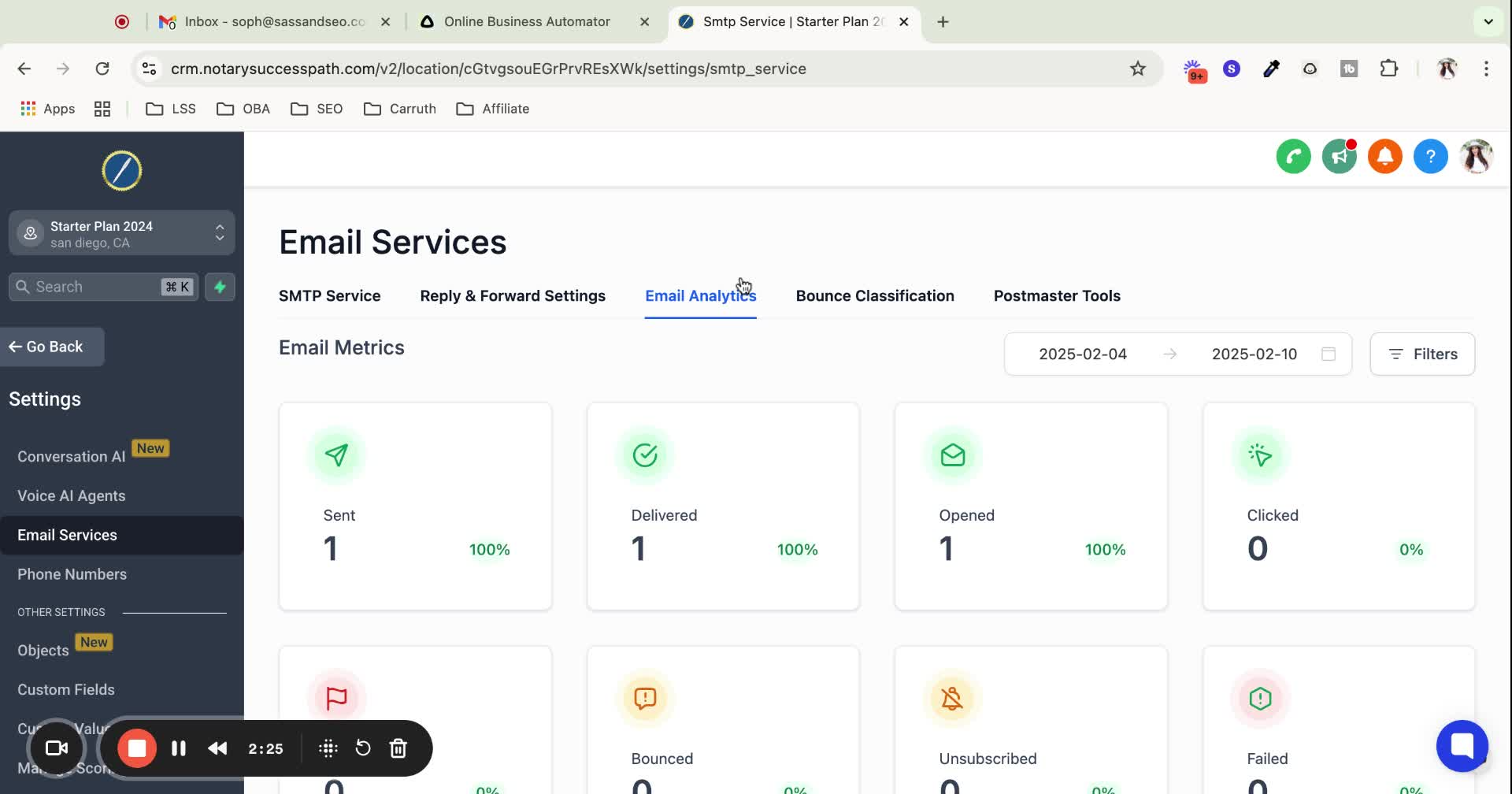Click the Bounced alert bubble icon
Screen dimensions: 1512x794
point(644,698)
